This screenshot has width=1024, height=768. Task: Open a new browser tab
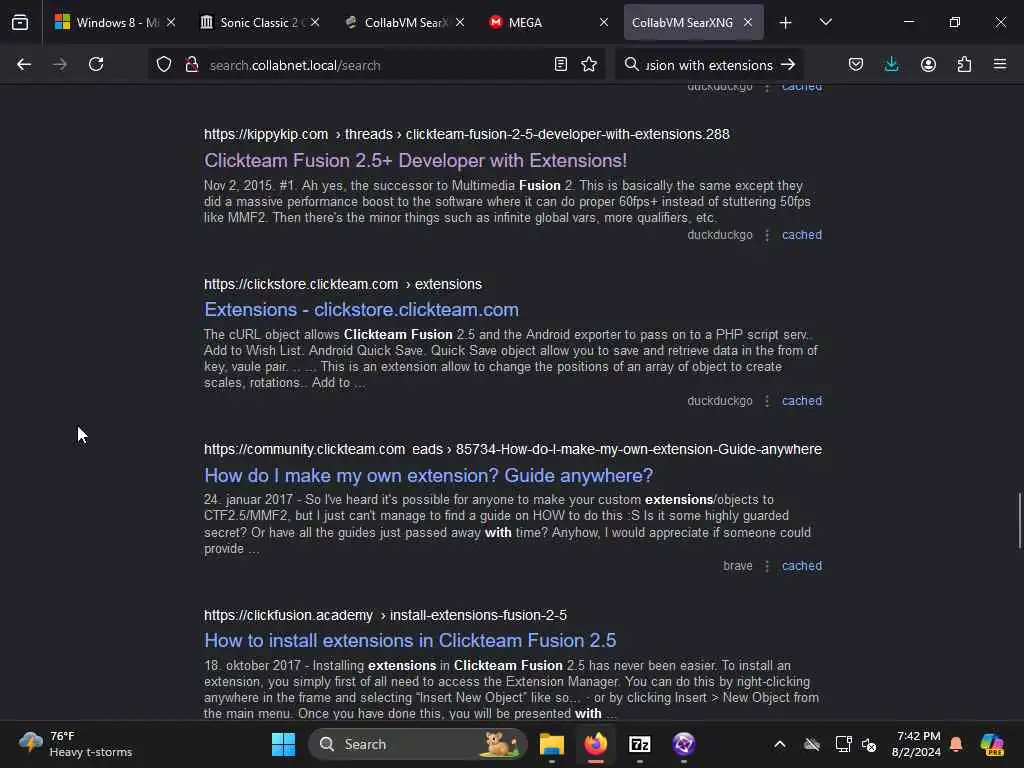point(786,23)
